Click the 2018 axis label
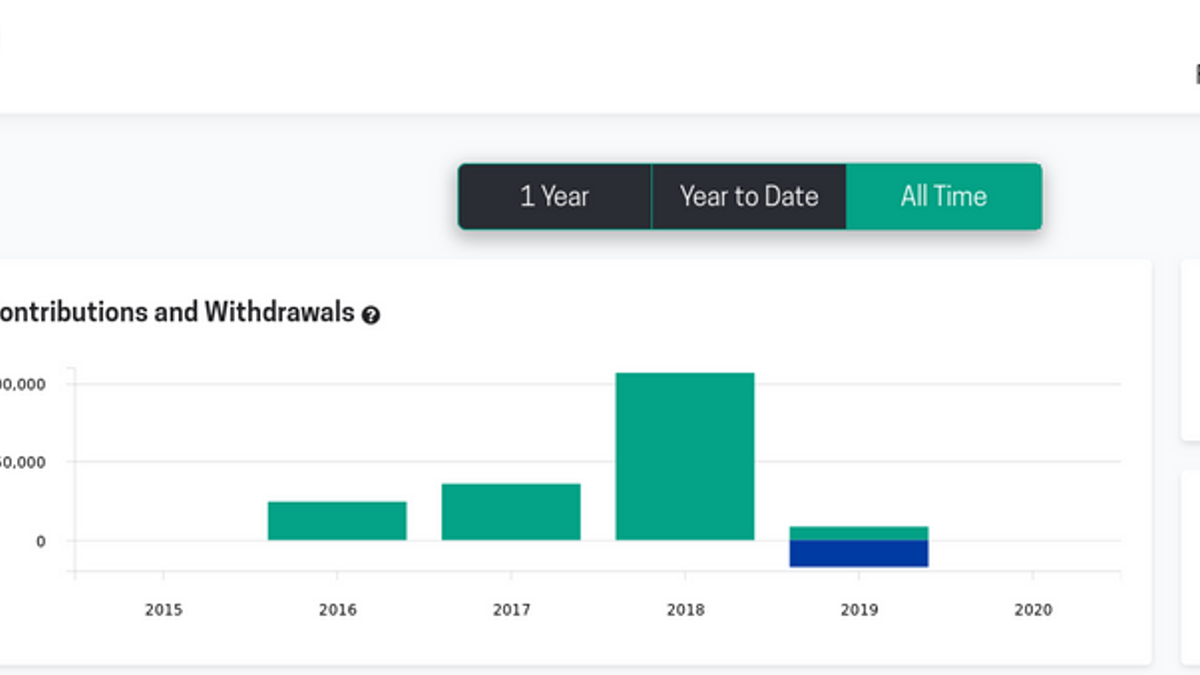1200x675 pixels. (685, 610)
